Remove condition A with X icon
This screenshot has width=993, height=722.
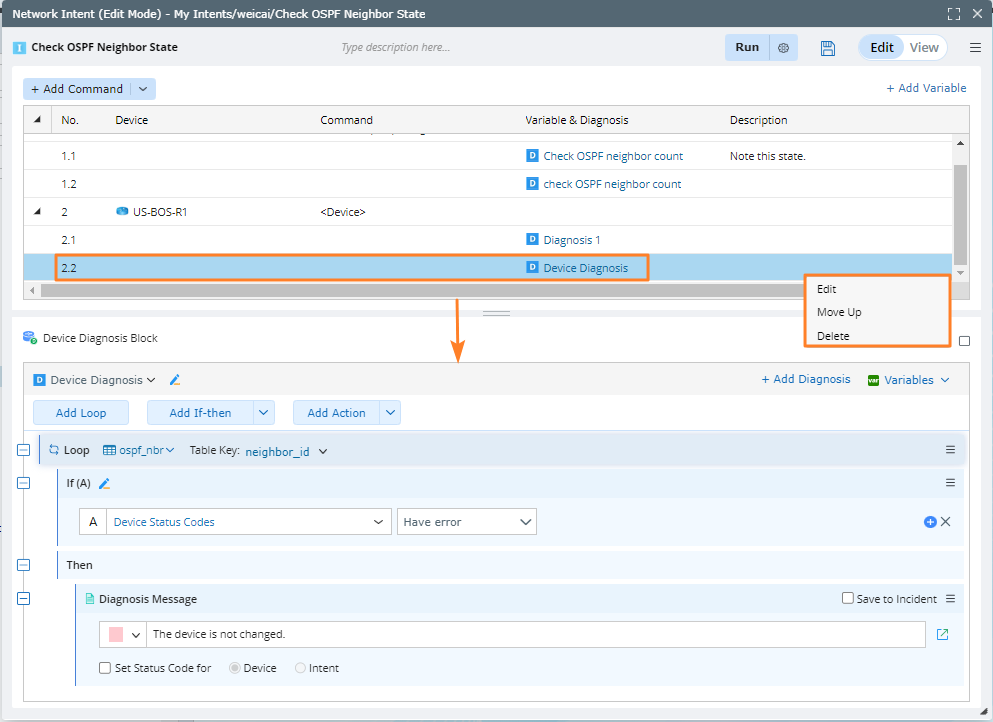(946, 522)
